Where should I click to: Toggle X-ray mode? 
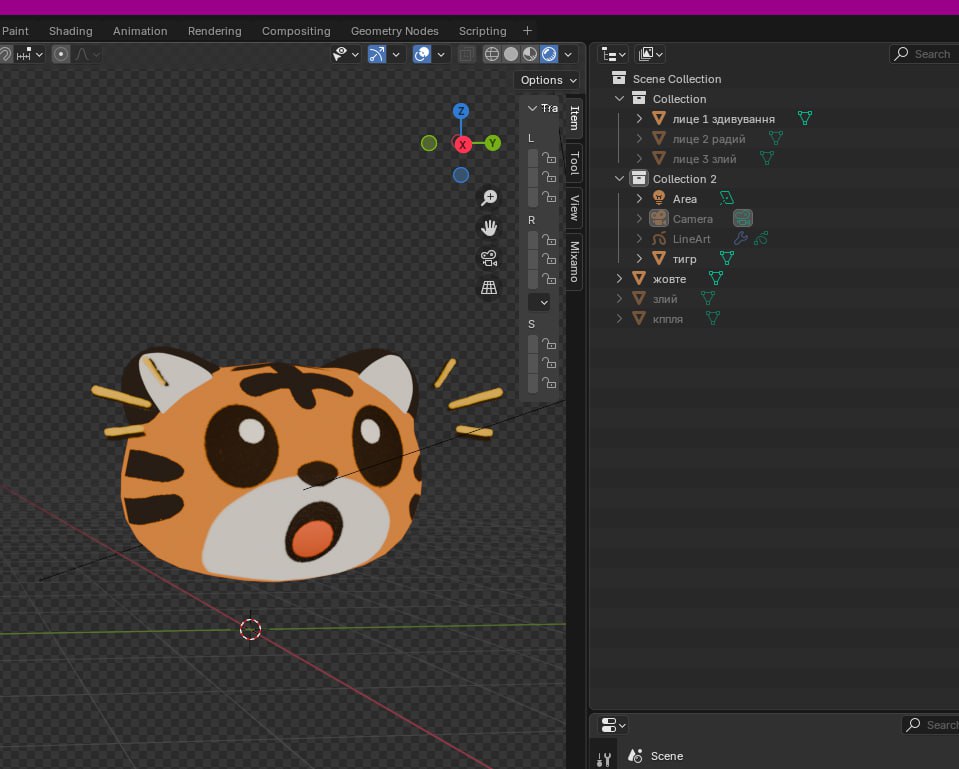point(466,54)
